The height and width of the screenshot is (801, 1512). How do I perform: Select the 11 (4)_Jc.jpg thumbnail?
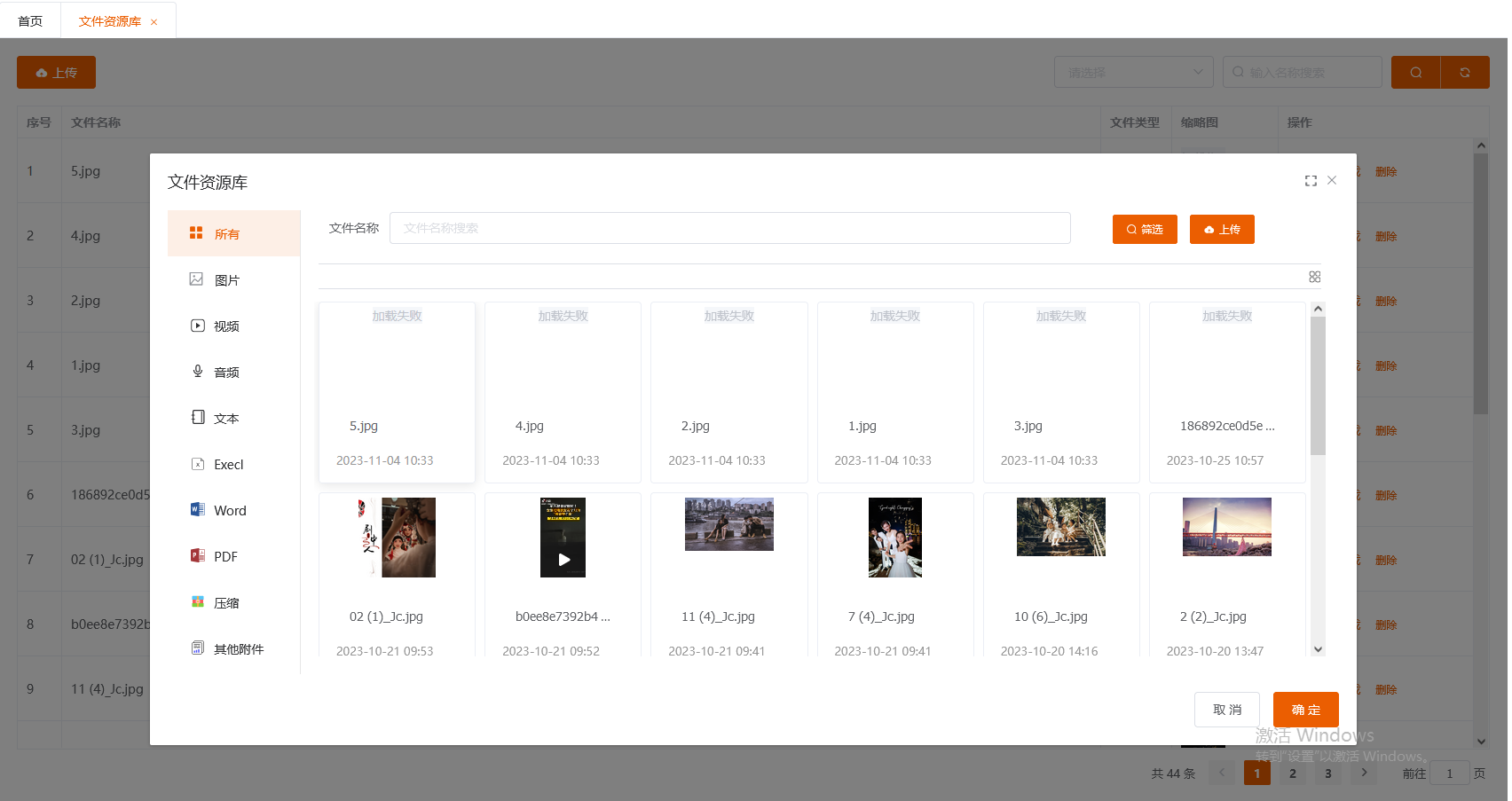[729, 524]
